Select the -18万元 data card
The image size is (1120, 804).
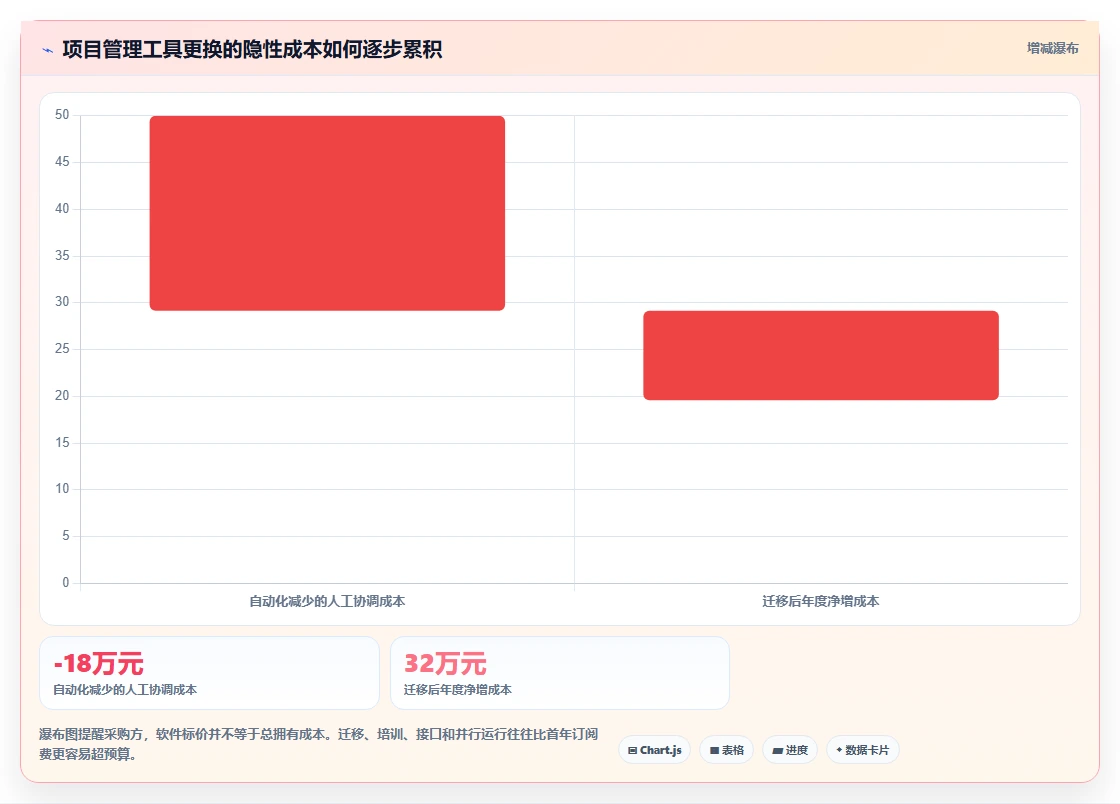[209, 673]
